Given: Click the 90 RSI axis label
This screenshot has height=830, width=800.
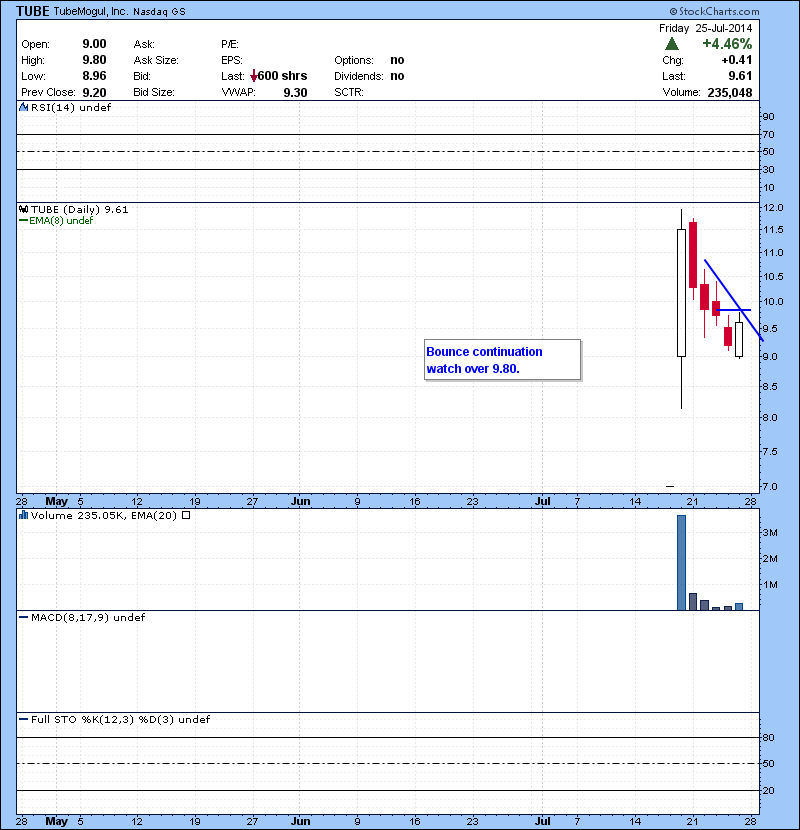Looking at the screenshot, I should [768, 116].
